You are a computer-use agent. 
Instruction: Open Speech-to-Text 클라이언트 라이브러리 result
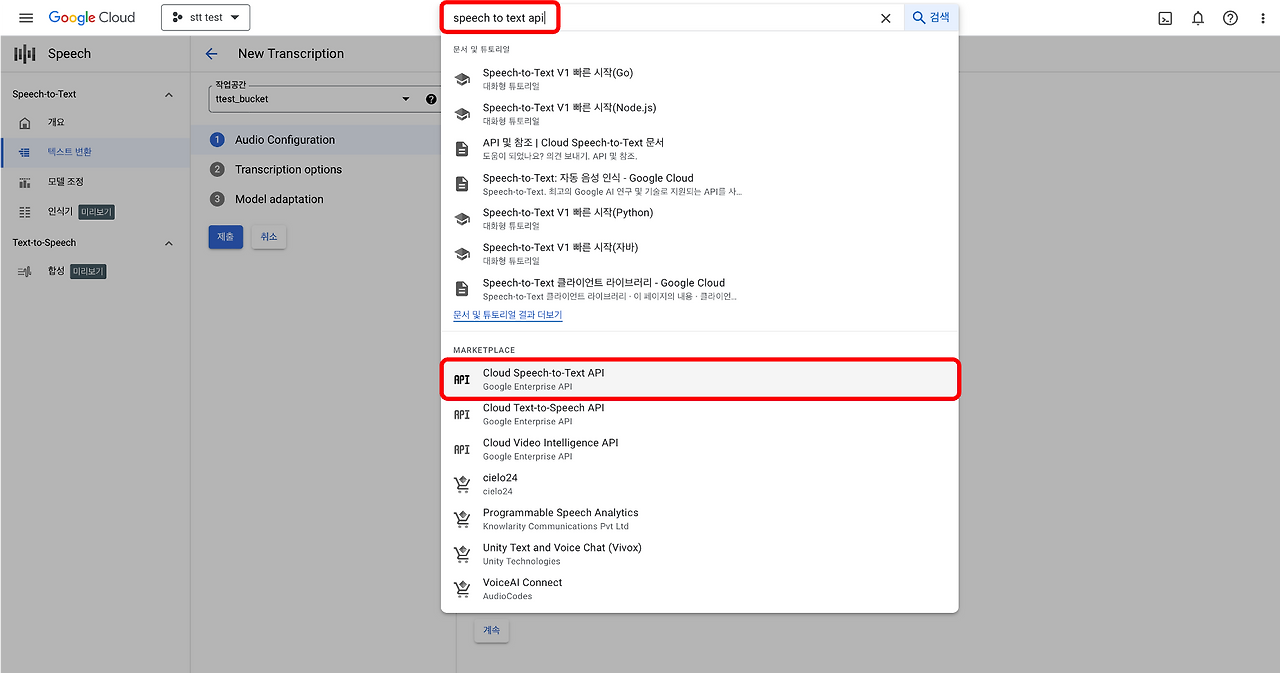pyautogui.click(x=700, y=289)
